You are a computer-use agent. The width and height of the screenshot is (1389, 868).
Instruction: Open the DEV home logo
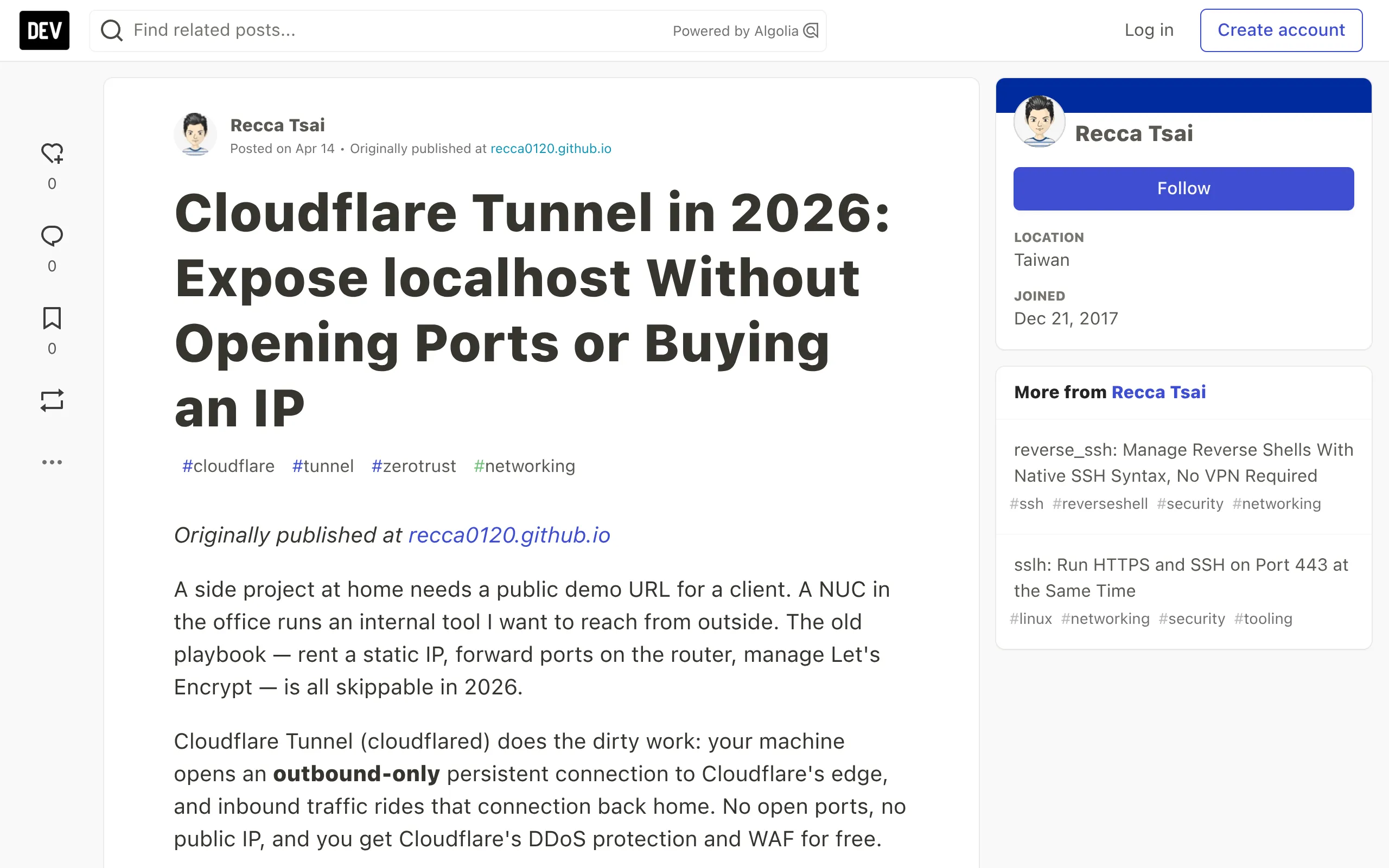click(x=44, y=30)
